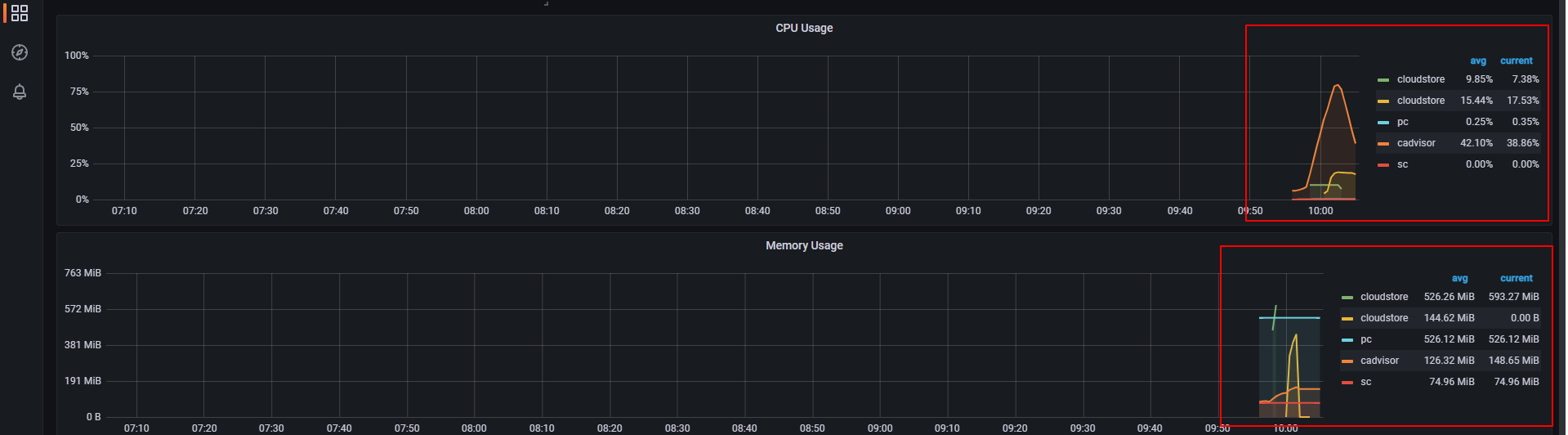
Task: Open the Explore compass icon
Action: coord(20,52)
